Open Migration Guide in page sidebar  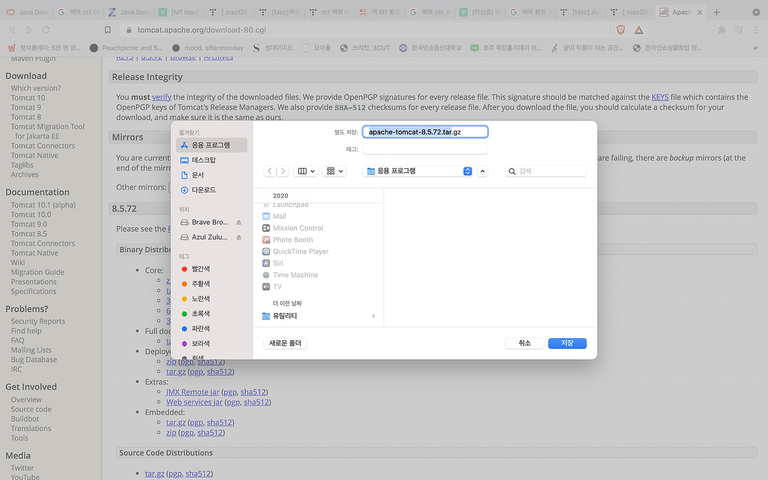coord(37,272)
